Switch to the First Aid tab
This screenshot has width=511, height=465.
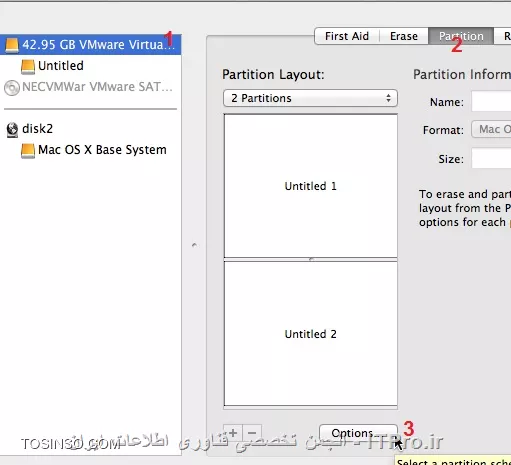pyautogui.click(x=347, y=36)
